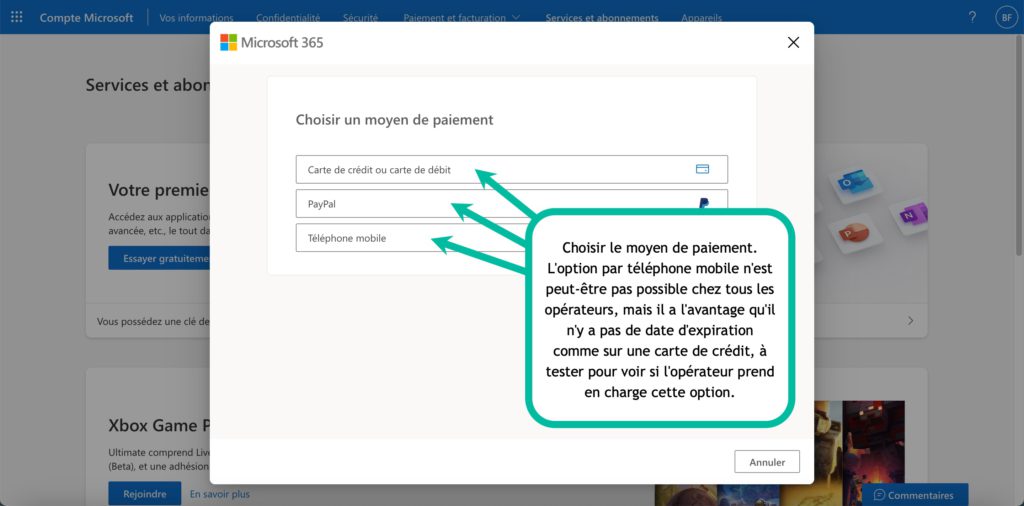Image resolution: width=1024 pixels, height=506 pixels.
Task: Open the app launcher grid icon
Action: tap(16, 17)
